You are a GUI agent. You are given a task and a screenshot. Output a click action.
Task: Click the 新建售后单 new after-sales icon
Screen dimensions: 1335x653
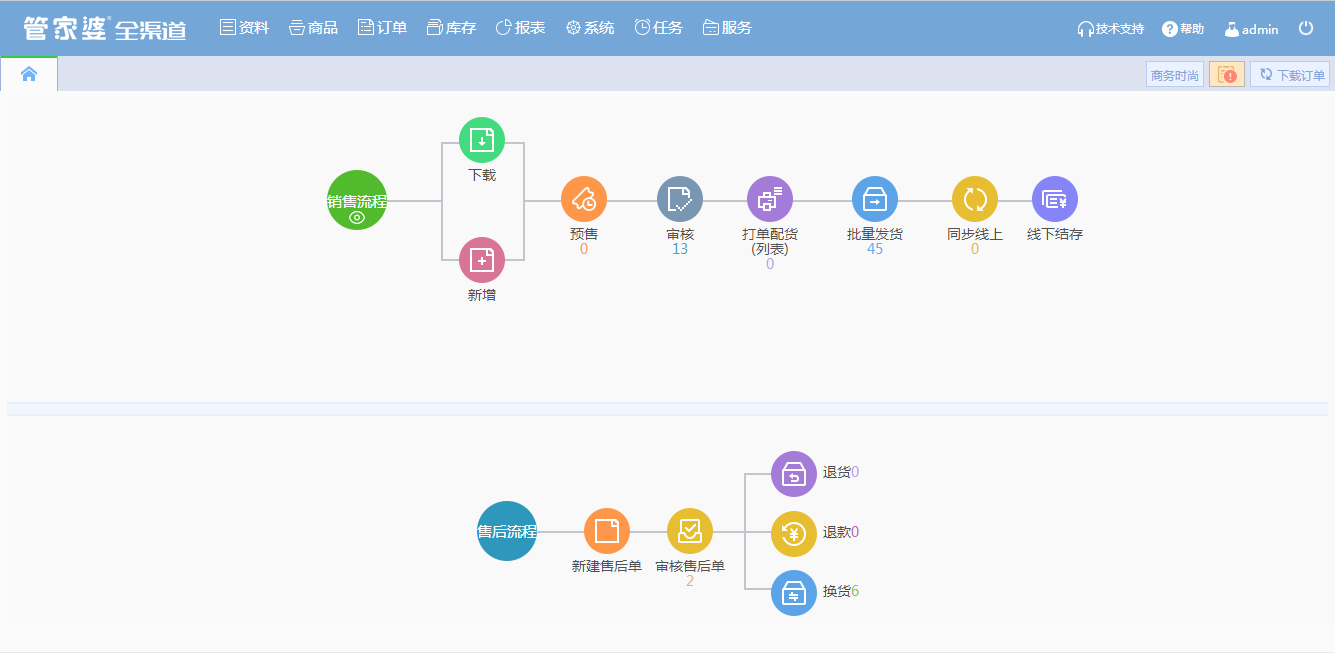click(607, 531)
